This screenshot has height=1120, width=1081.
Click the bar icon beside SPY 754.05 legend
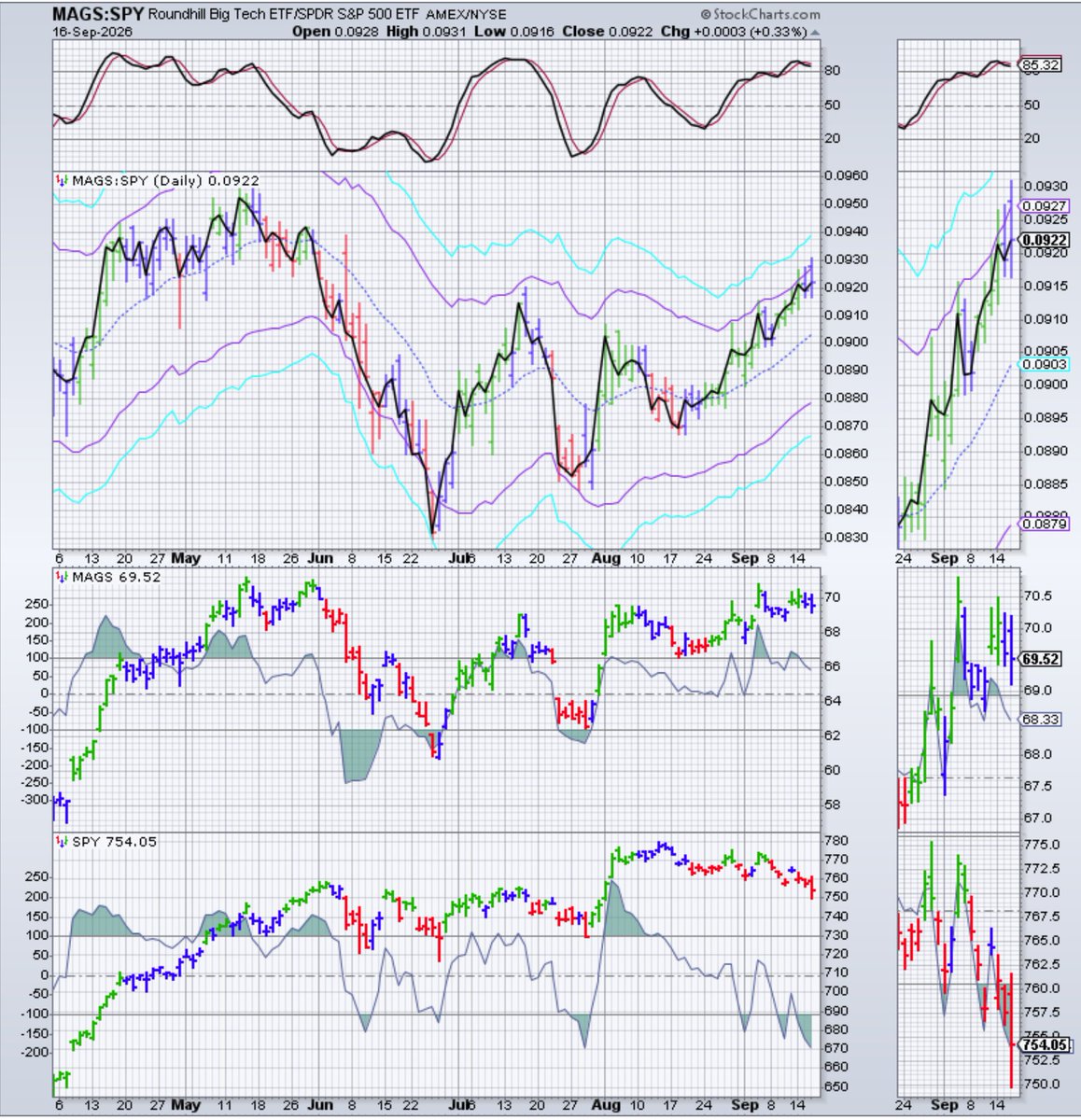(62, 842)
